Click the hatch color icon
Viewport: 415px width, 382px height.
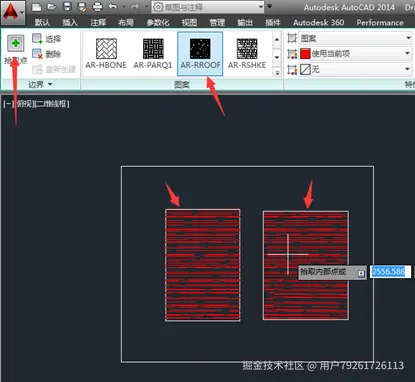[292, 54]
